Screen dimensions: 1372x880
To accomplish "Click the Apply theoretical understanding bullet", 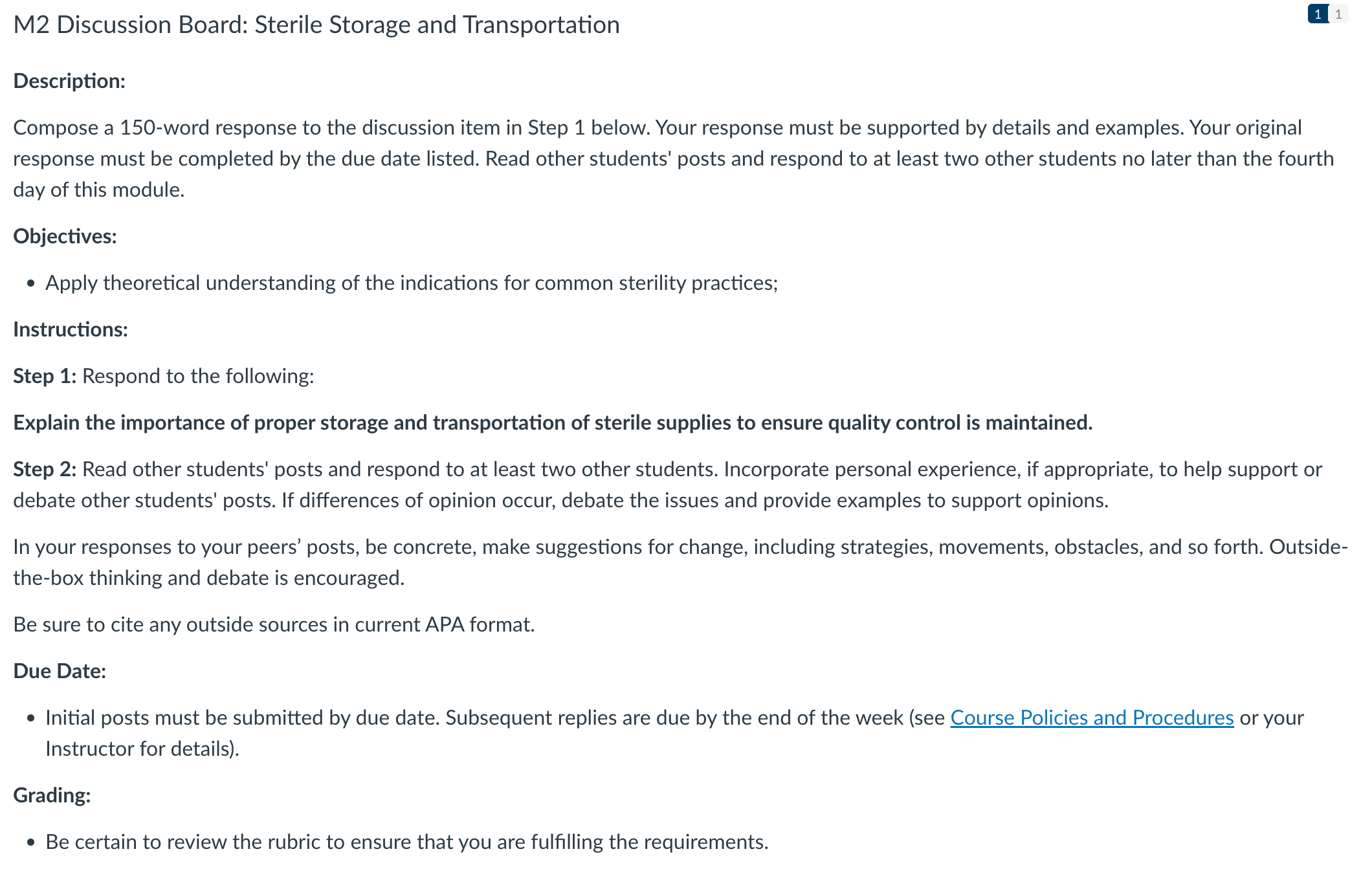I will coord(412,283).
